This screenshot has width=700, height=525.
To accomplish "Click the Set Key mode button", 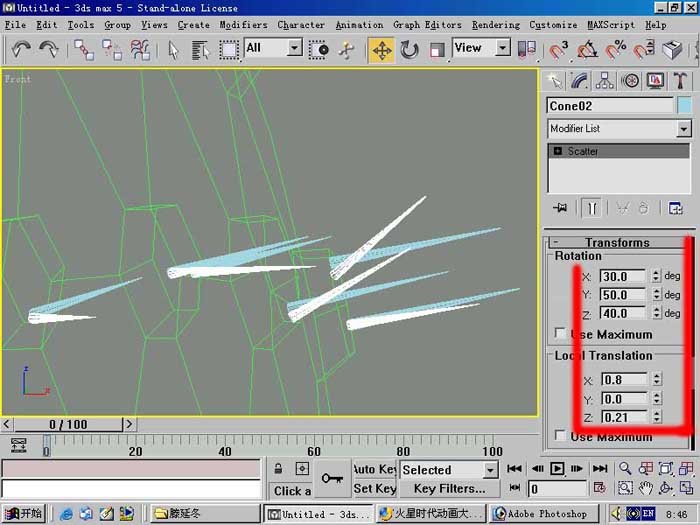I will (x=374, y=489).
